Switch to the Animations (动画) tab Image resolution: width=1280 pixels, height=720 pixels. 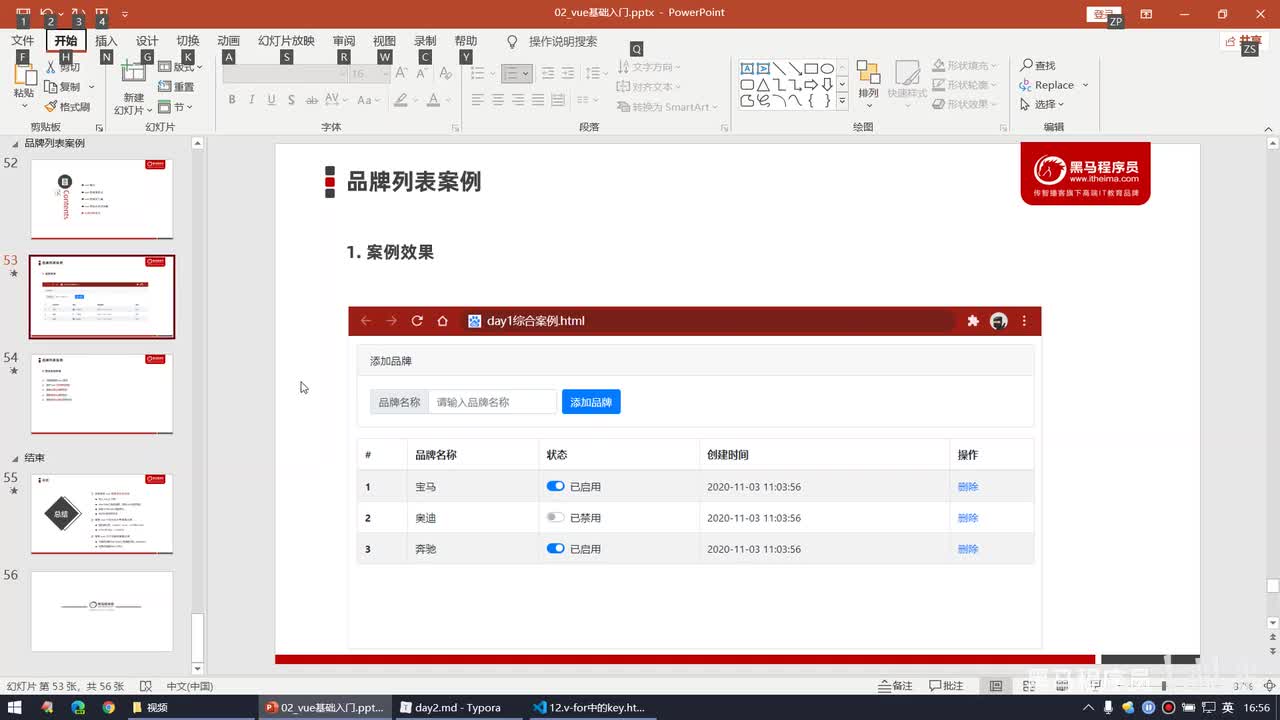tap(229, 41)
